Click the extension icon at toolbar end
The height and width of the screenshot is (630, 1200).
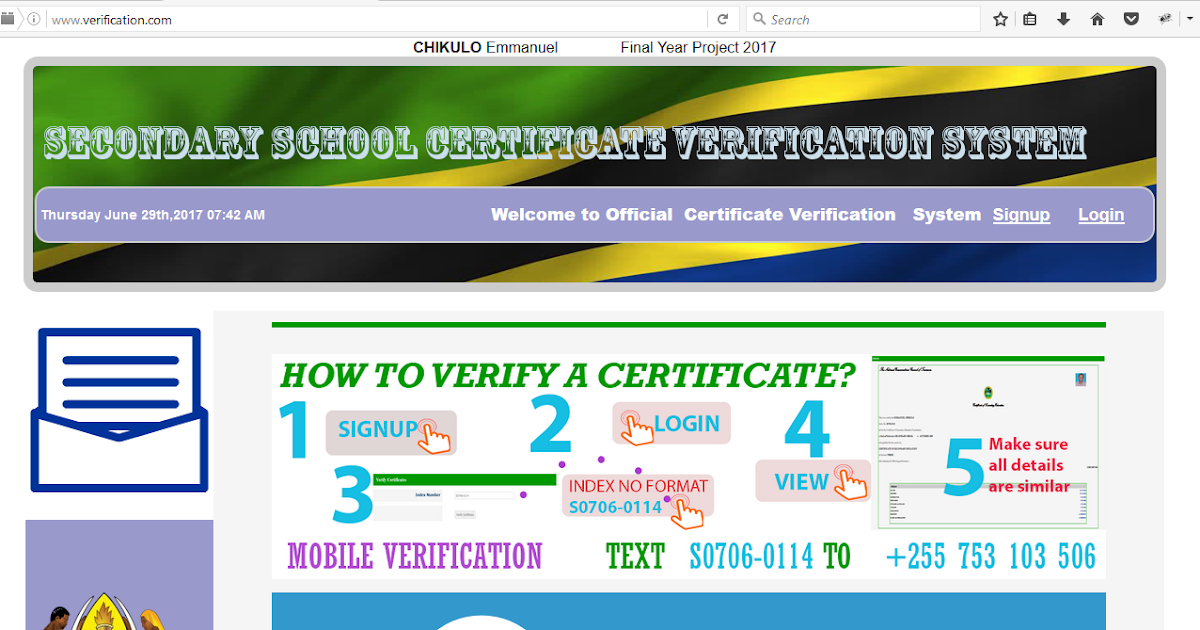1165,19
